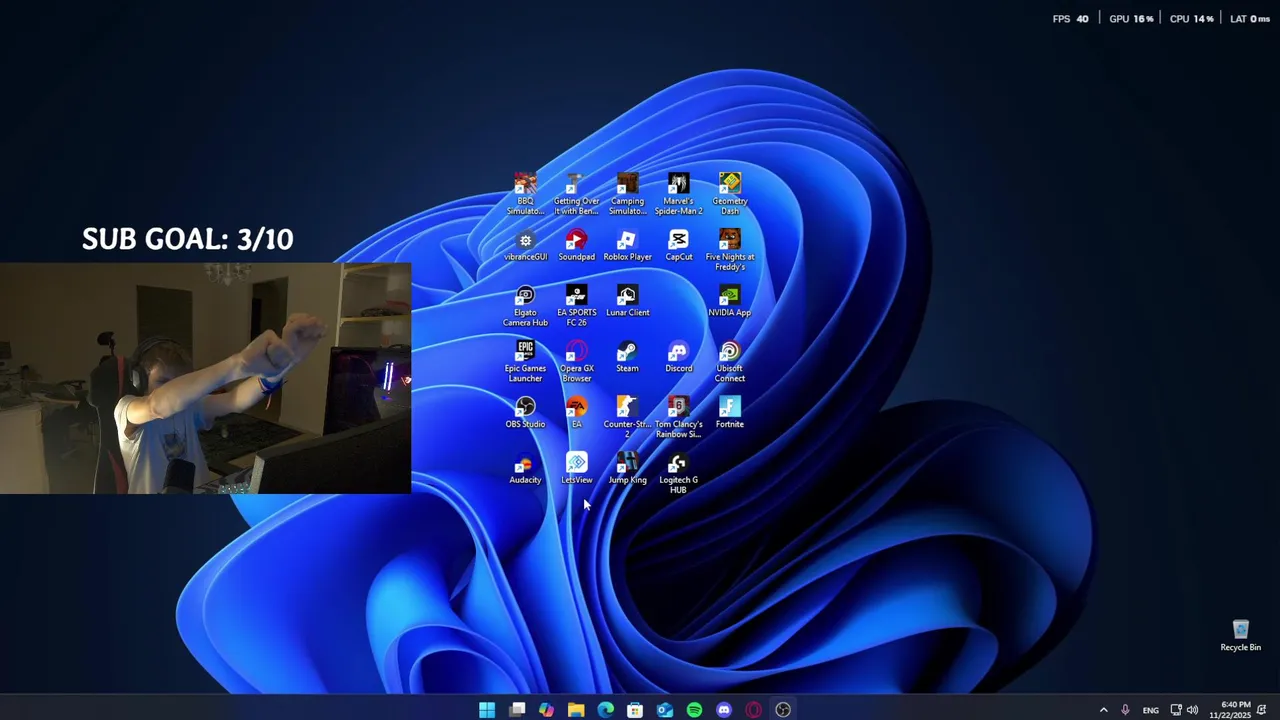Switch to OBS Studio on the taskbar
The image size is (1280, 720).
(783, 710)
